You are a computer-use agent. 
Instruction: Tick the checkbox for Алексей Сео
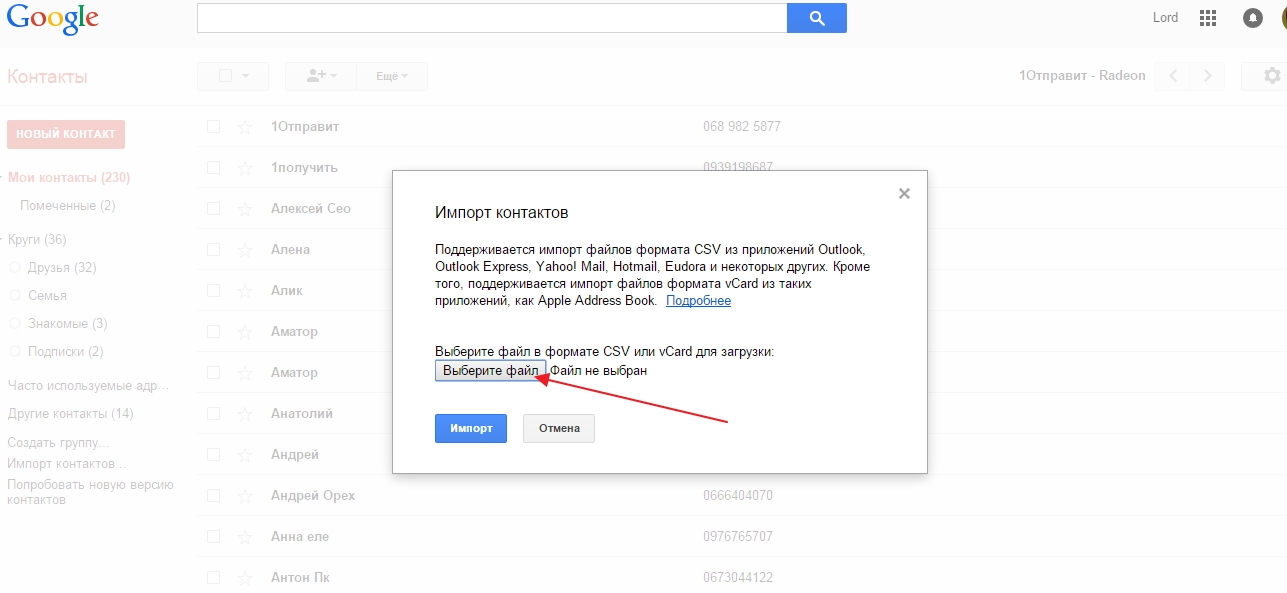point(213,209)
